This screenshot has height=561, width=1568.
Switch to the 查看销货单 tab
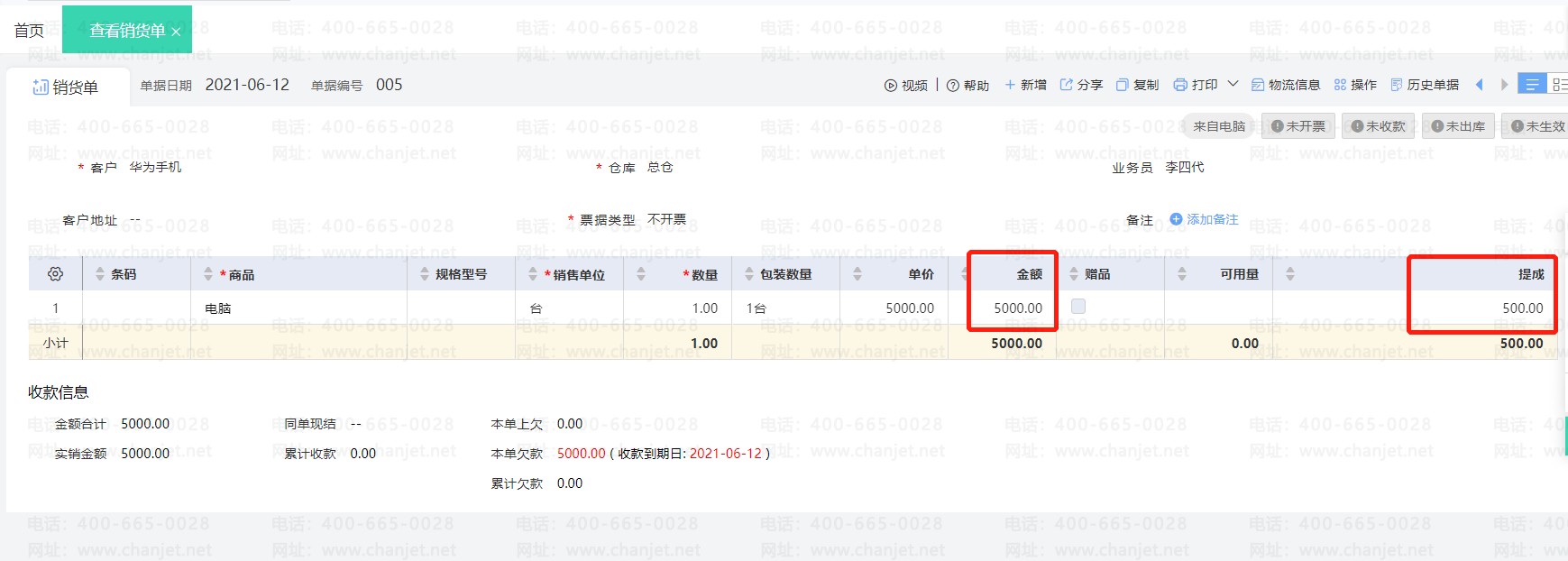pos(127,31)
